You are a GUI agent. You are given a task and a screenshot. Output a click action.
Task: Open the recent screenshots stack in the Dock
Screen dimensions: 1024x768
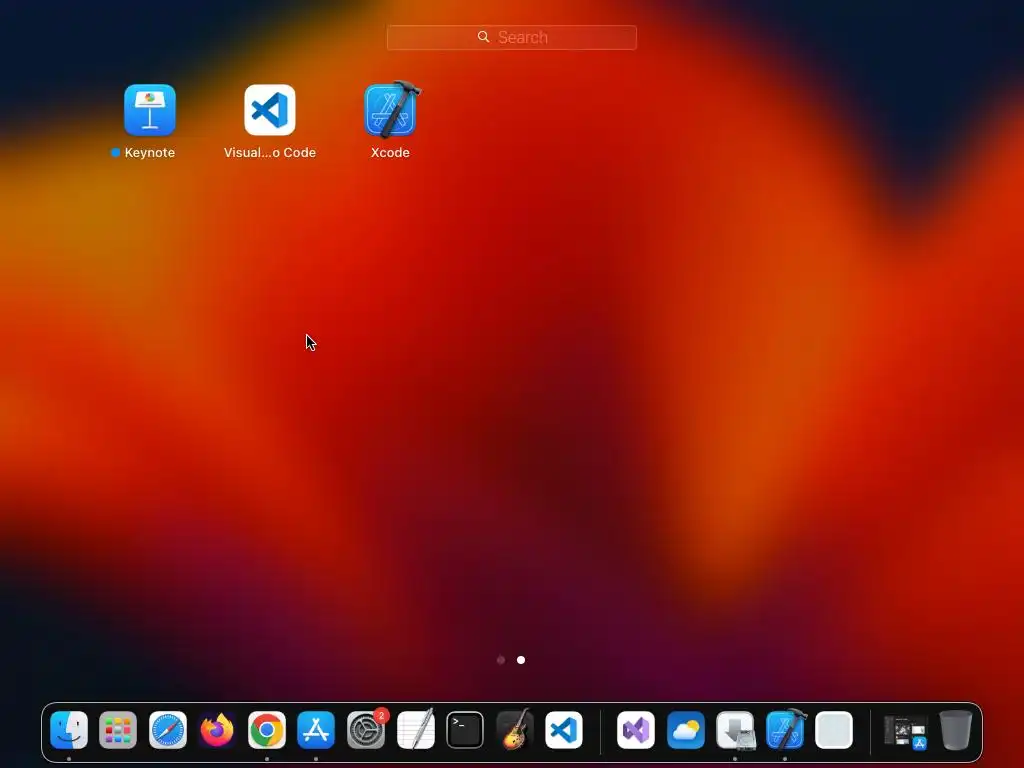click(x=906, y=731)
